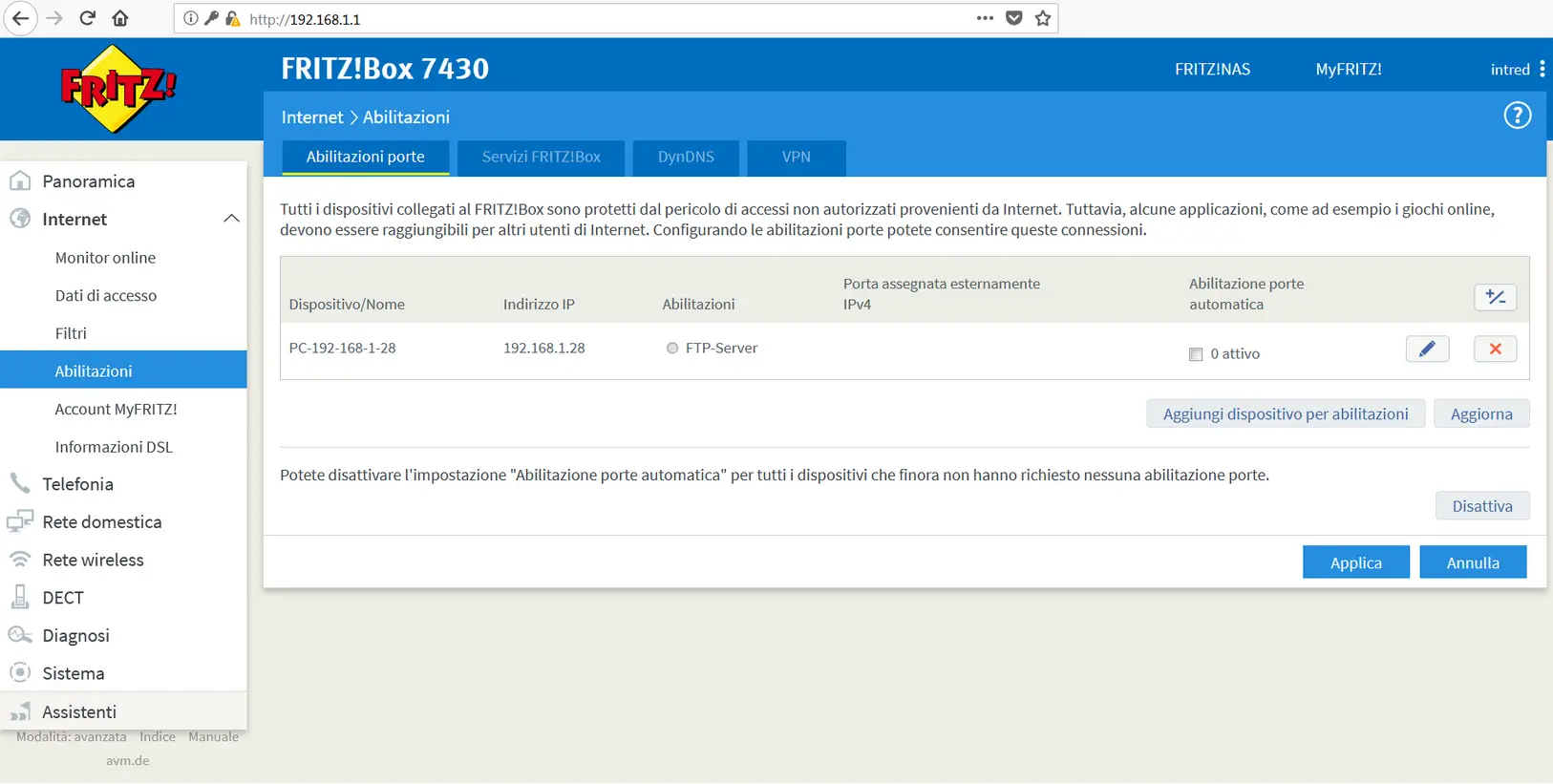This screenshot has width=1553, height=784.
Task: Open Dati di accesso in the sidebar
Action: [x=106, y=295]
